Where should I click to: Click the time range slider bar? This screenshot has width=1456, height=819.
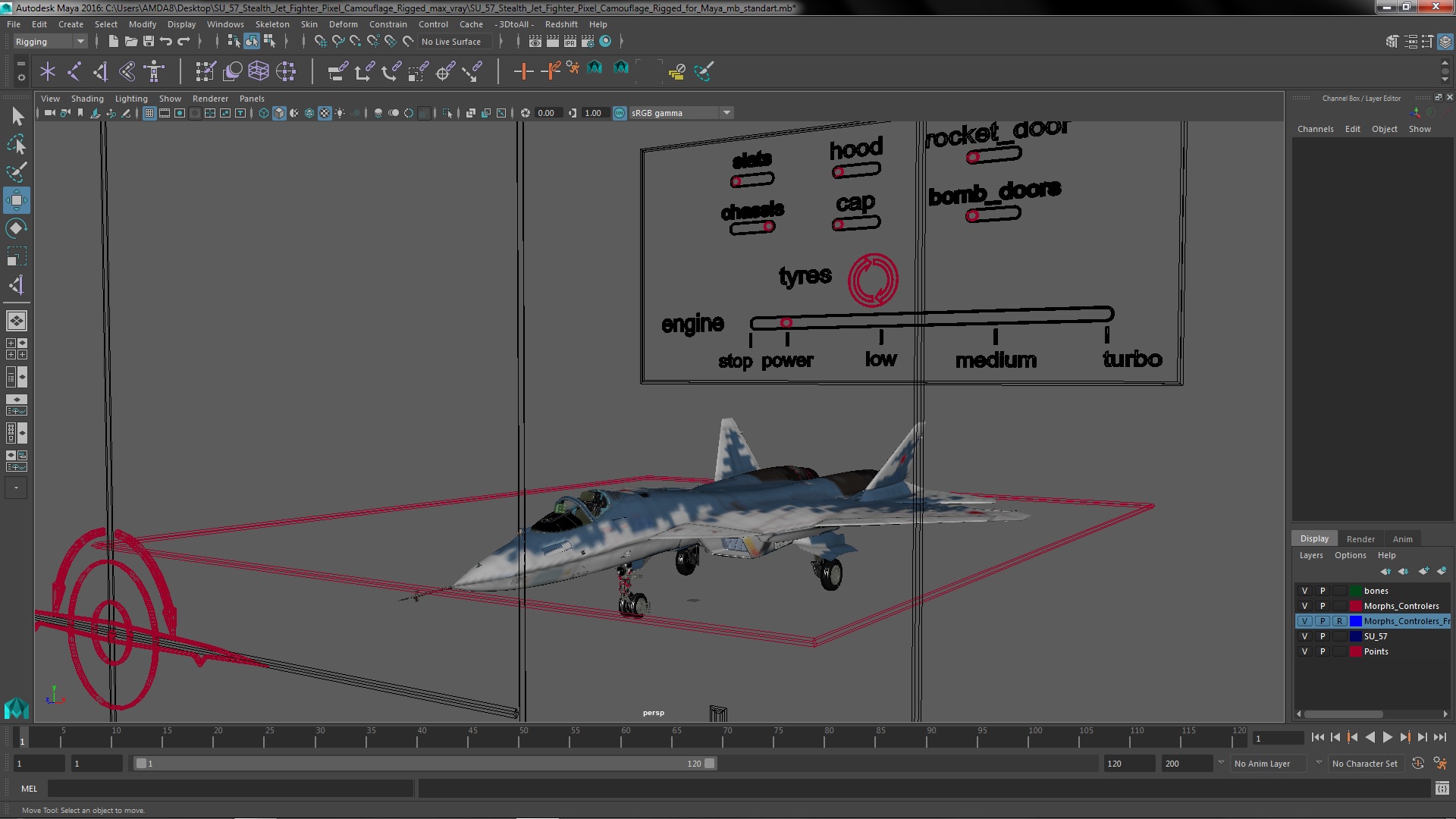[425, 764]
